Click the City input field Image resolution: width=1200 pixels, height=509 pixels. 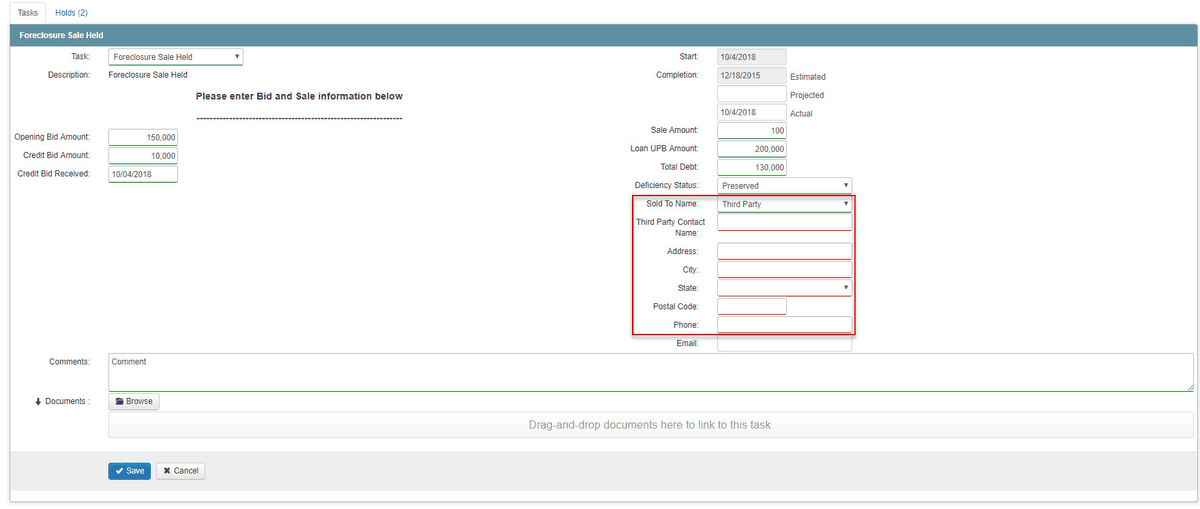pos(785,270)
